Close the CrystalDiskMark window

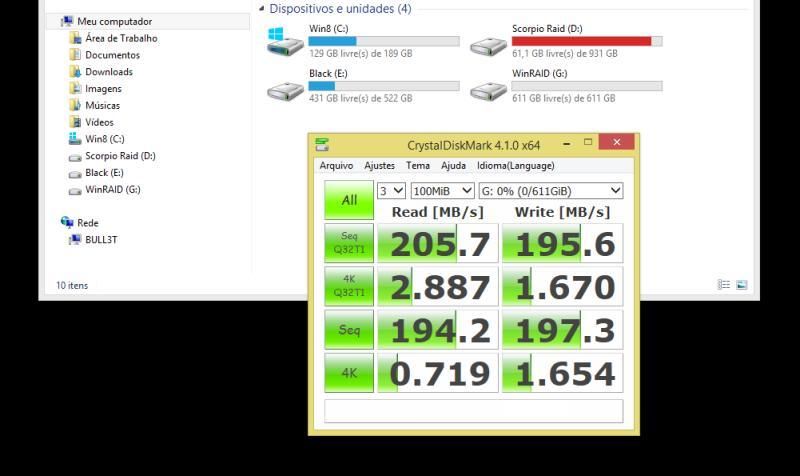click(616, 142)
